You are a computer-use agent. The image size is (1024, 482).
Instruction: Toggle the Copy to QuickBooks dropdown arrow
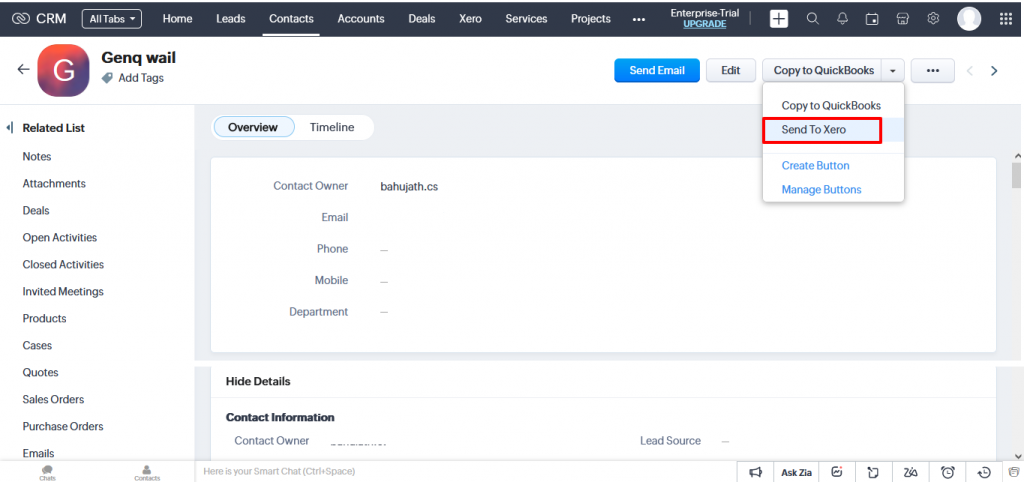[x=893, y=71]
